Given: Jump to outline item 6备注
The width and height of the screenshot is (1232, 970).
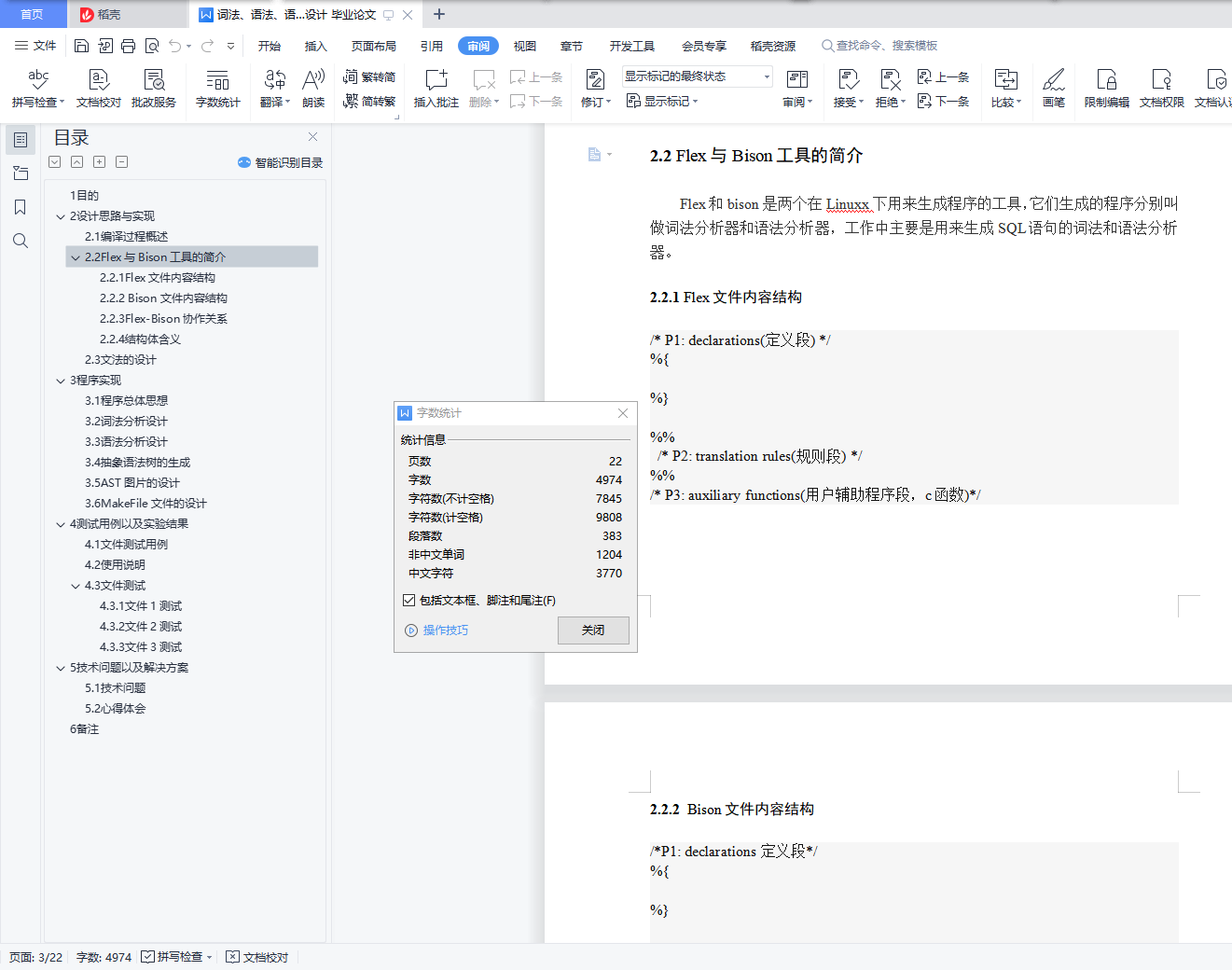Looking at the screenshot, I should (x=84, y=729).
